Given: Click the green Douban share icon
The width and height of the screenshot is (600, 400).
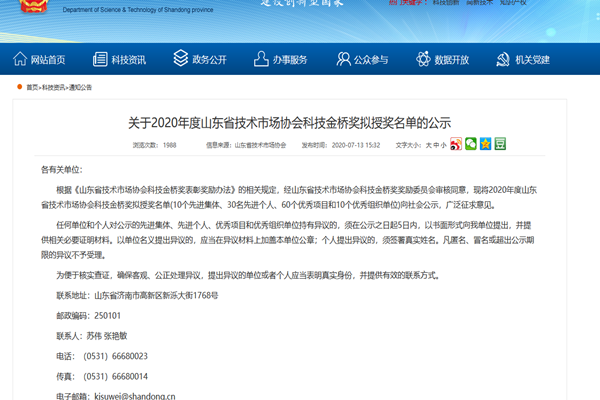Looking at the screenshot, I should pyautogui.click(x=500, y=144).
